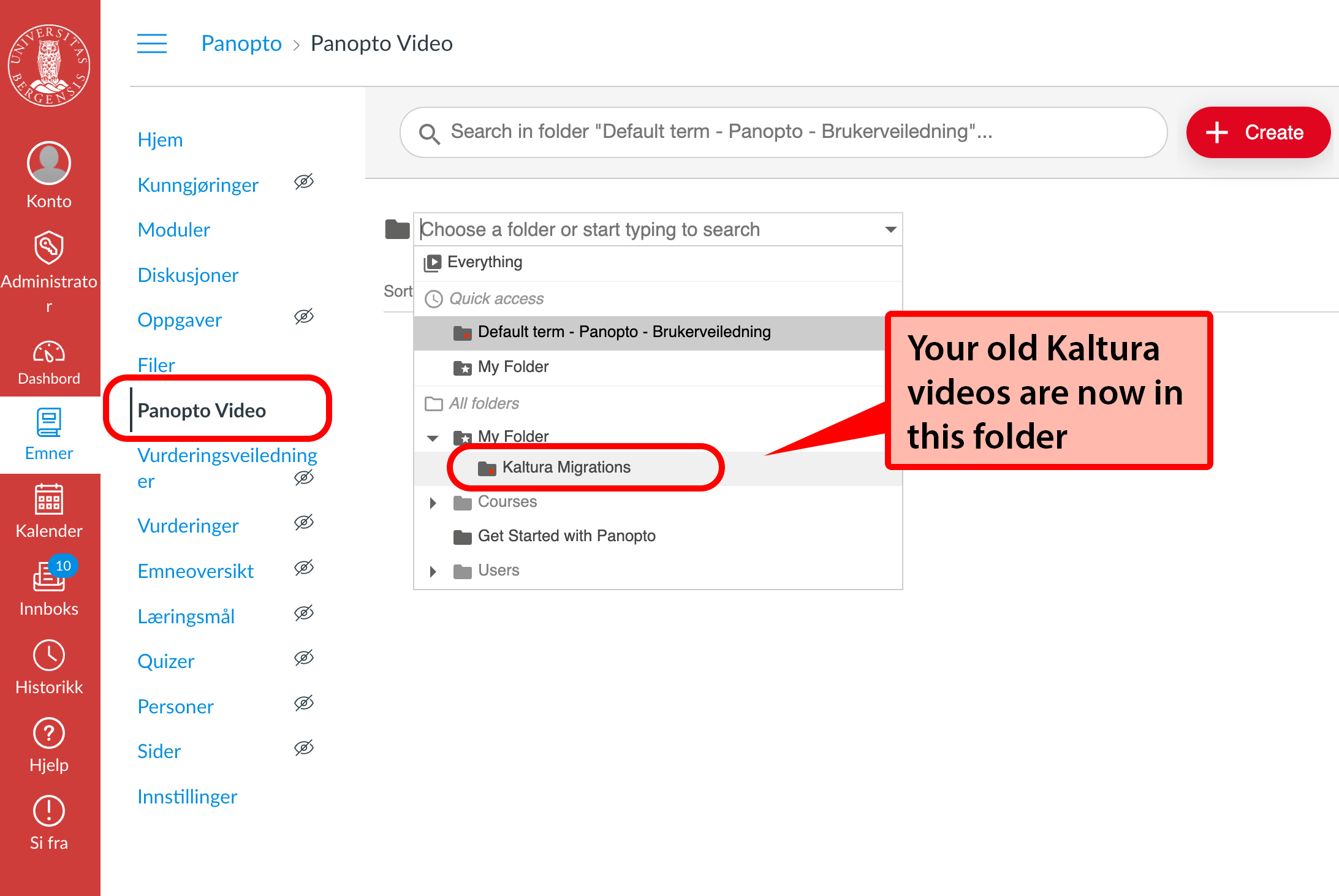The width and height of the screenshot is (1339, 896).
Task: Open the Konto account avatar
Action: (49, 164)
